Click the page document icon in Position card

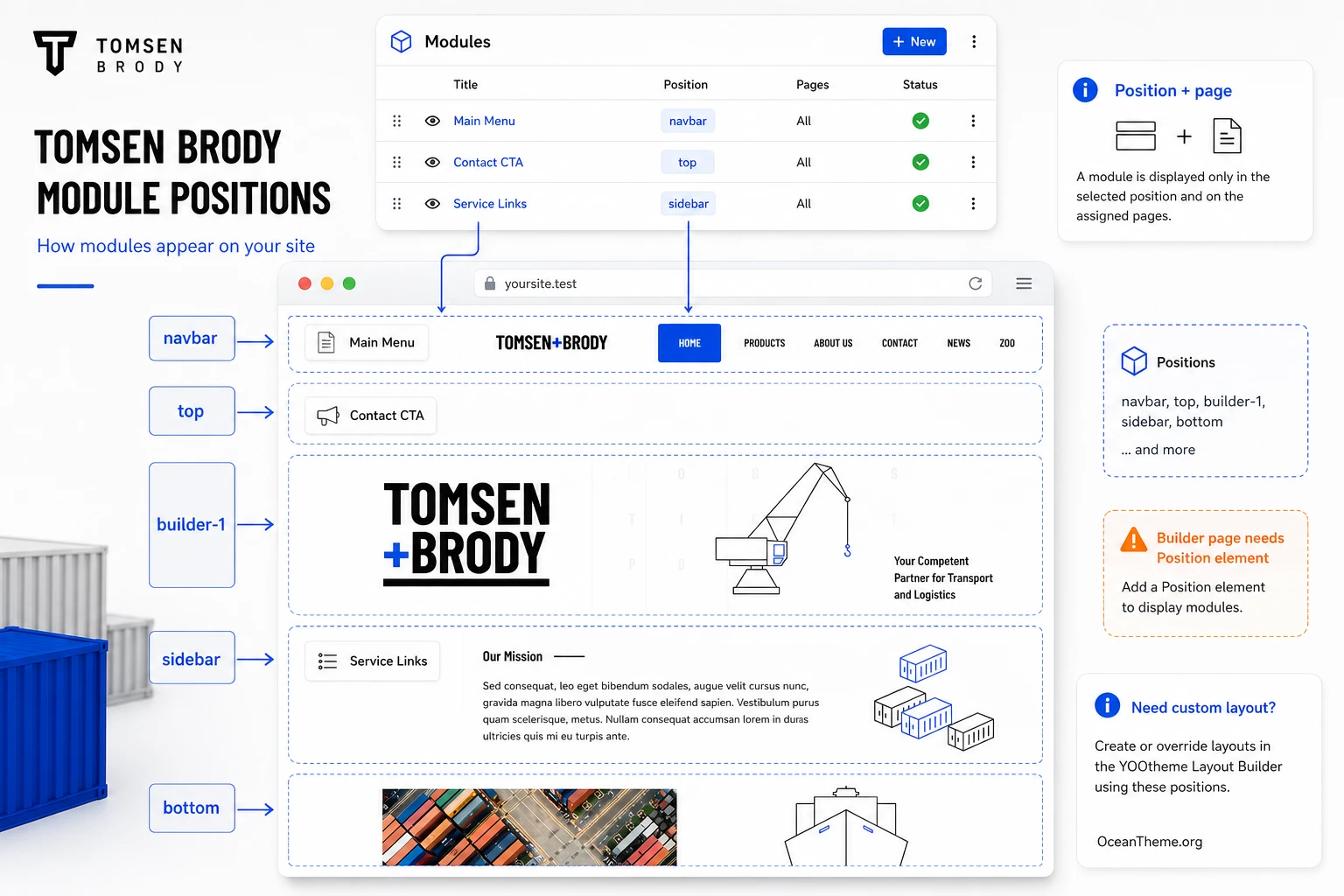point(1227,136)
